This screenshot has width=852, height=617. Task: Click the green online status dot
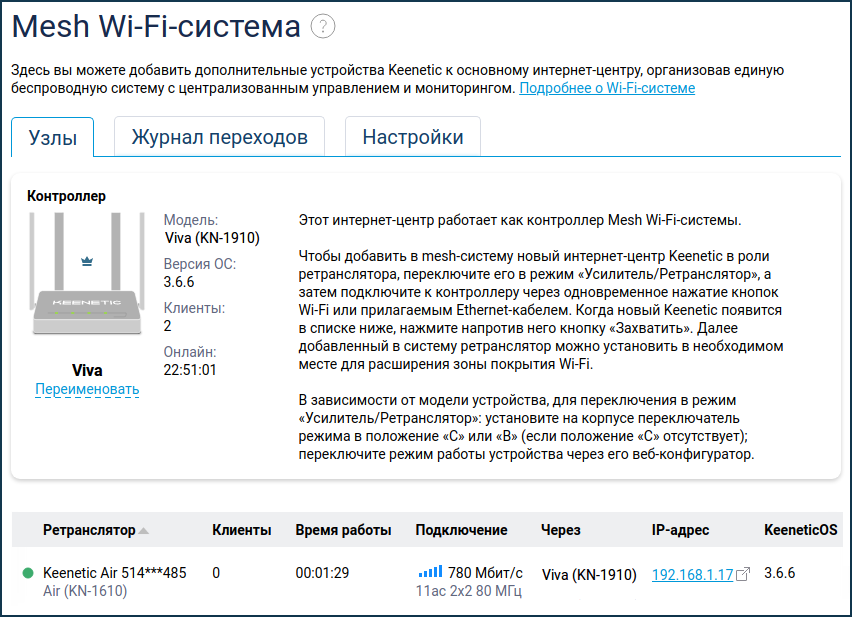click(28, 573)
